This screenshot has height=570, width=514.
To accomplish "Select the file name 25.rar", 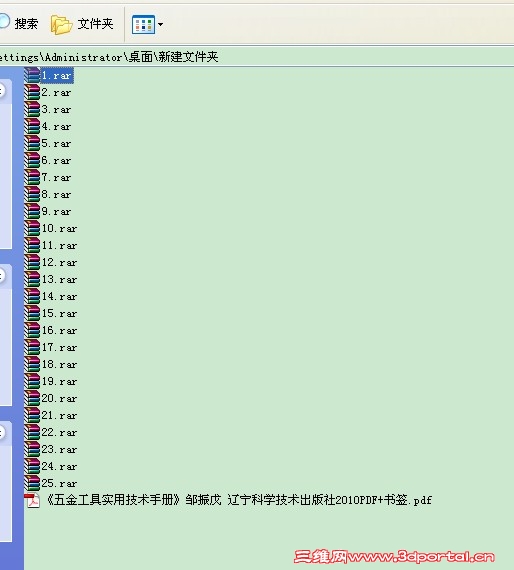I will pos(59,483).
